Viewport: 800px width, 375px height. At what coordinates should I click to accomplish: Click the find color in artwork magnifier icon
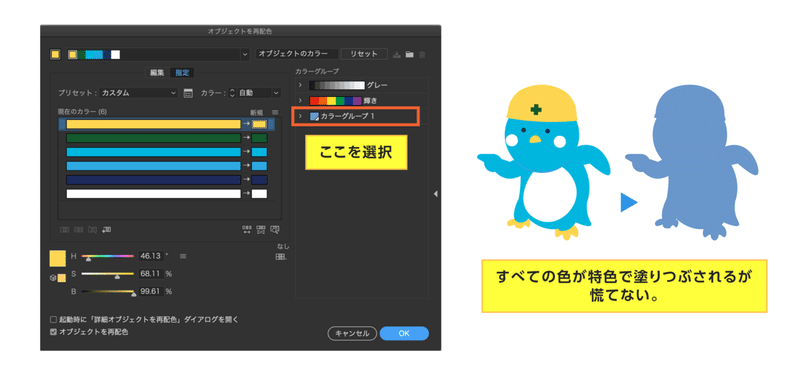tap(275, 230)
